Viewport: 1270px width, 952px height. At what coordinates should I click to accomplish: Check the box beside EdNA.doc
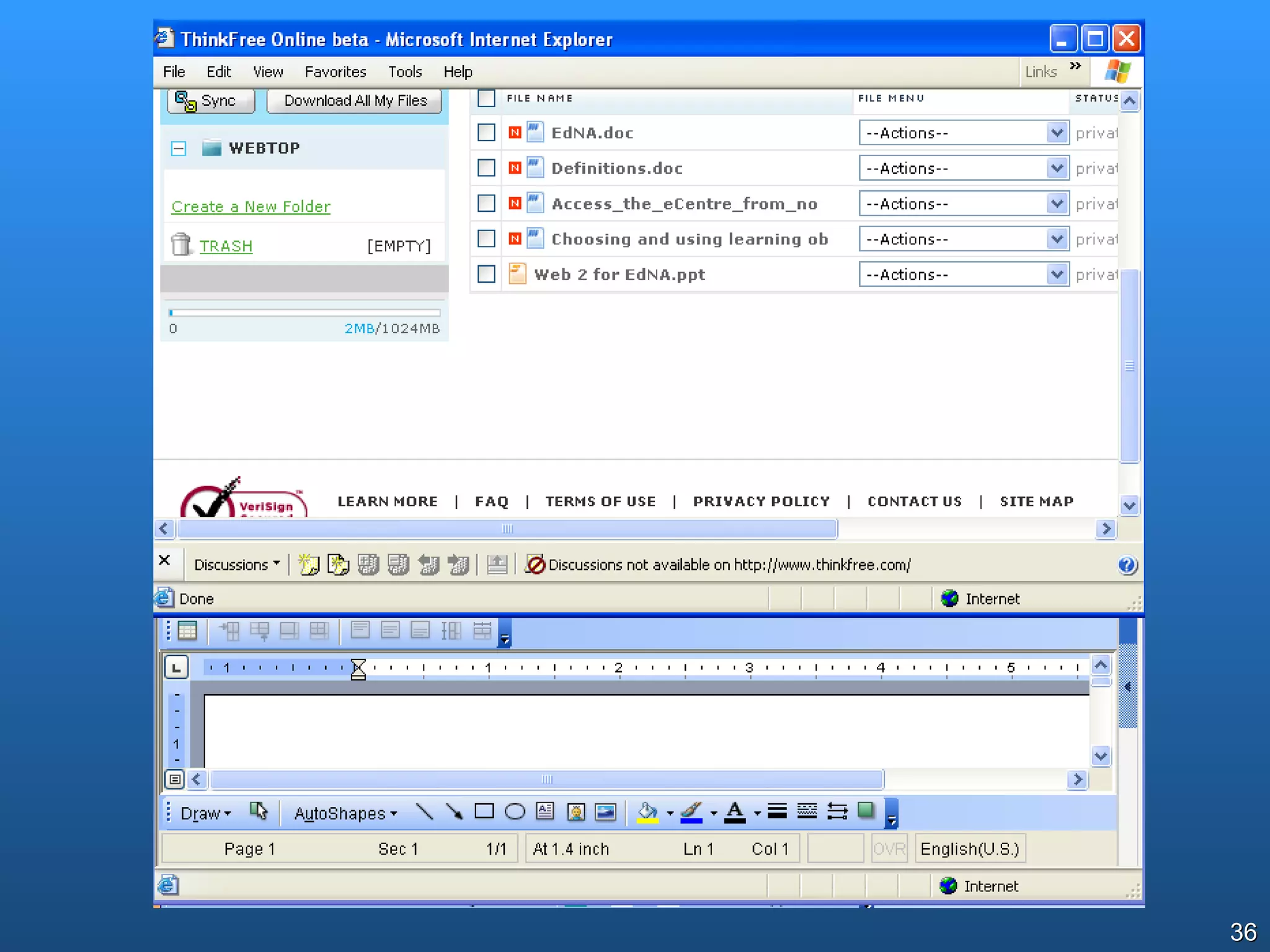[x=486, y=133]
